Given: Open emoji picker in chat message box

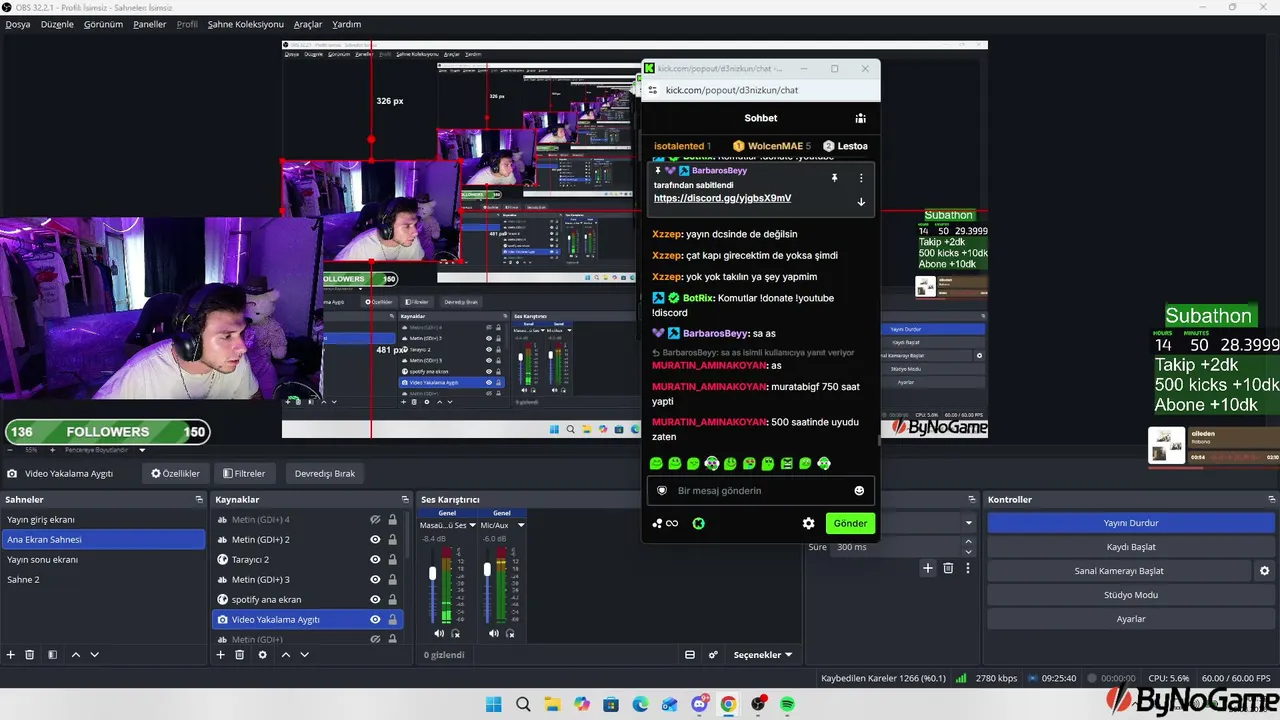Looking at the screenshot, I should (x=859, y=491).
